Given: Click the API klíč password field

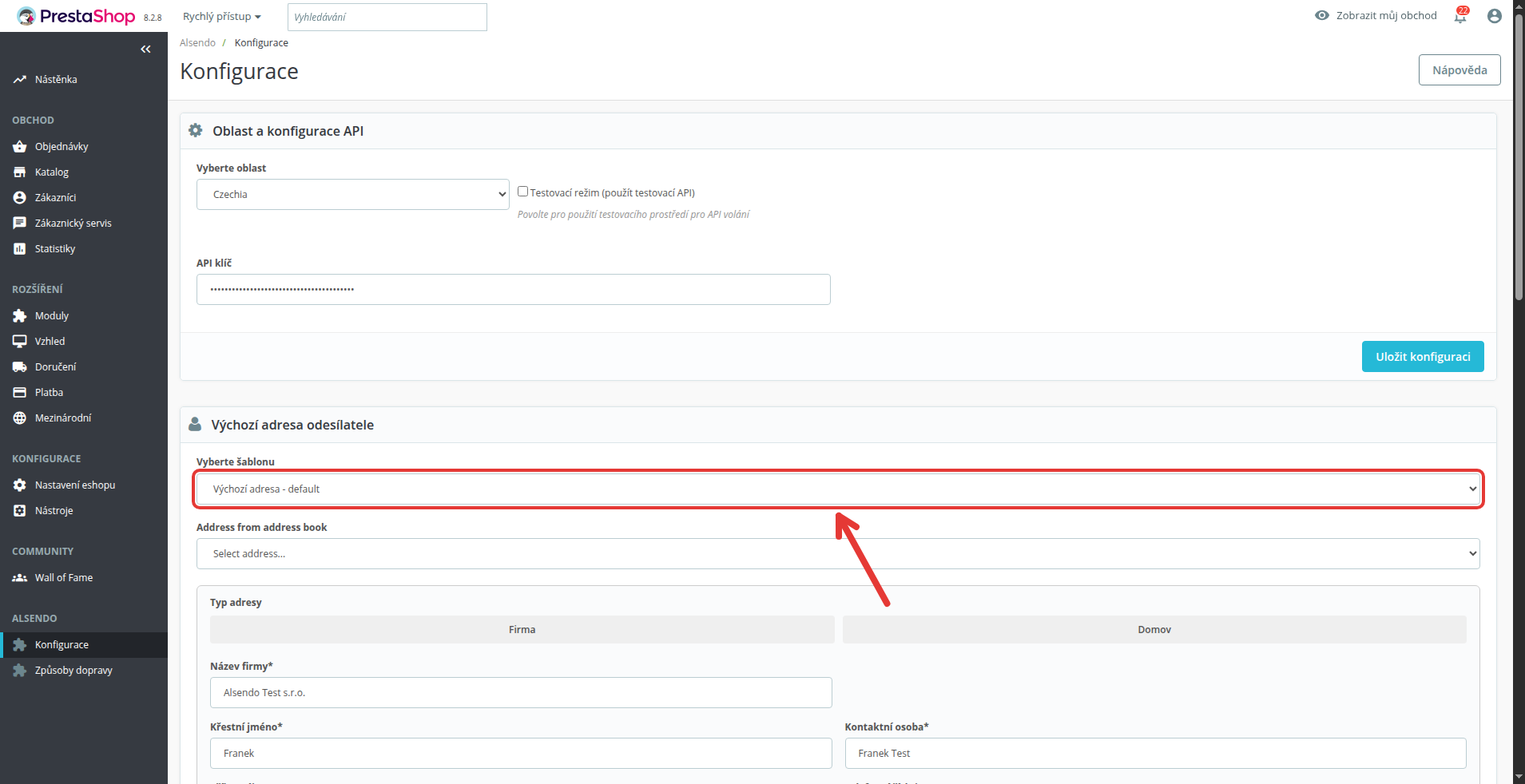Looking at the screenshot, I should [x=514, y=290].
